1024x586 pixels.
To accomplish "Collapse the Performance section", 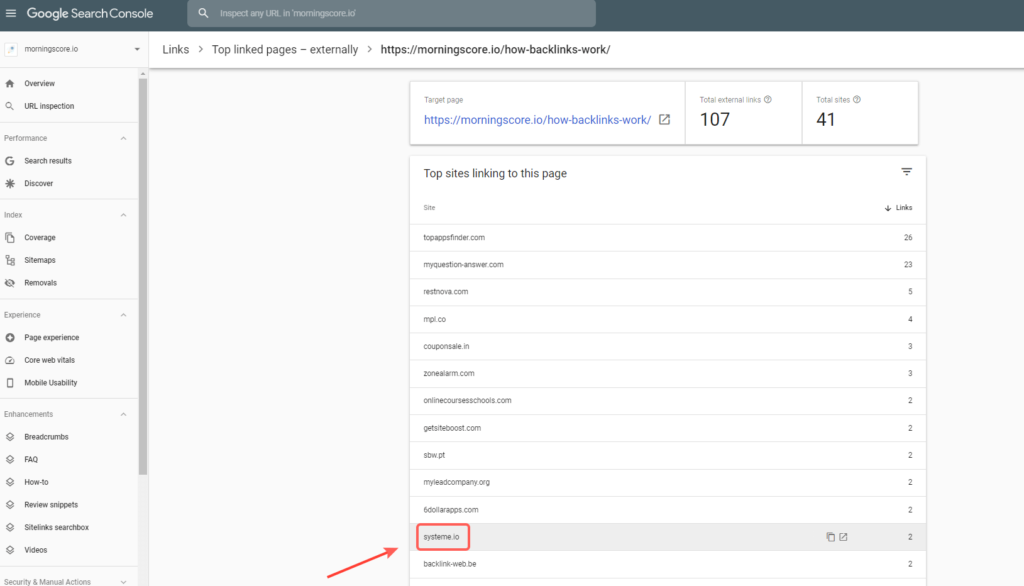I will point(124,138).
